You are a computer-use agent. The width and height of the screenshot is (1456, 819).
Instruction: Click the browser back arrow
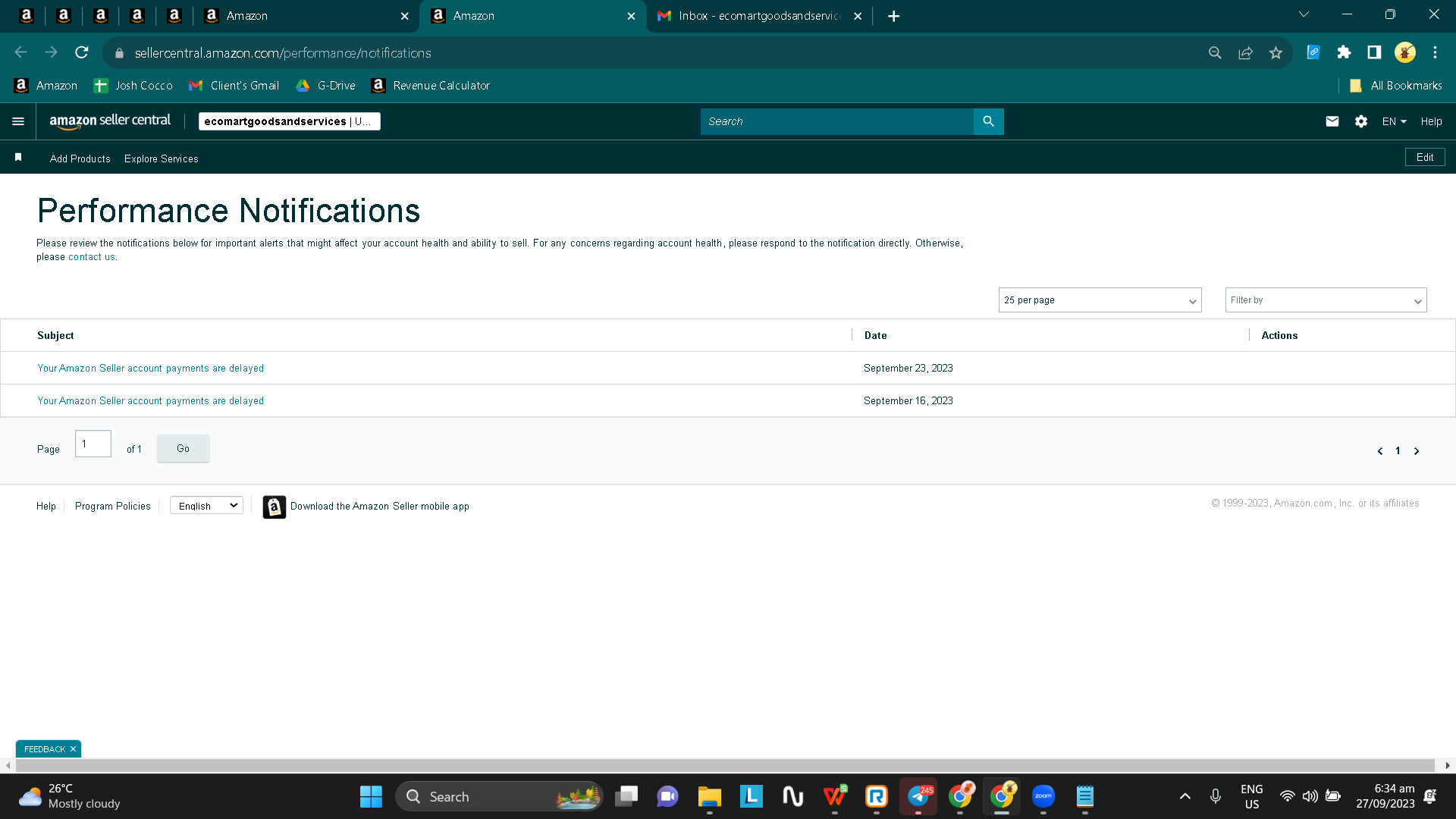point(21,52)
